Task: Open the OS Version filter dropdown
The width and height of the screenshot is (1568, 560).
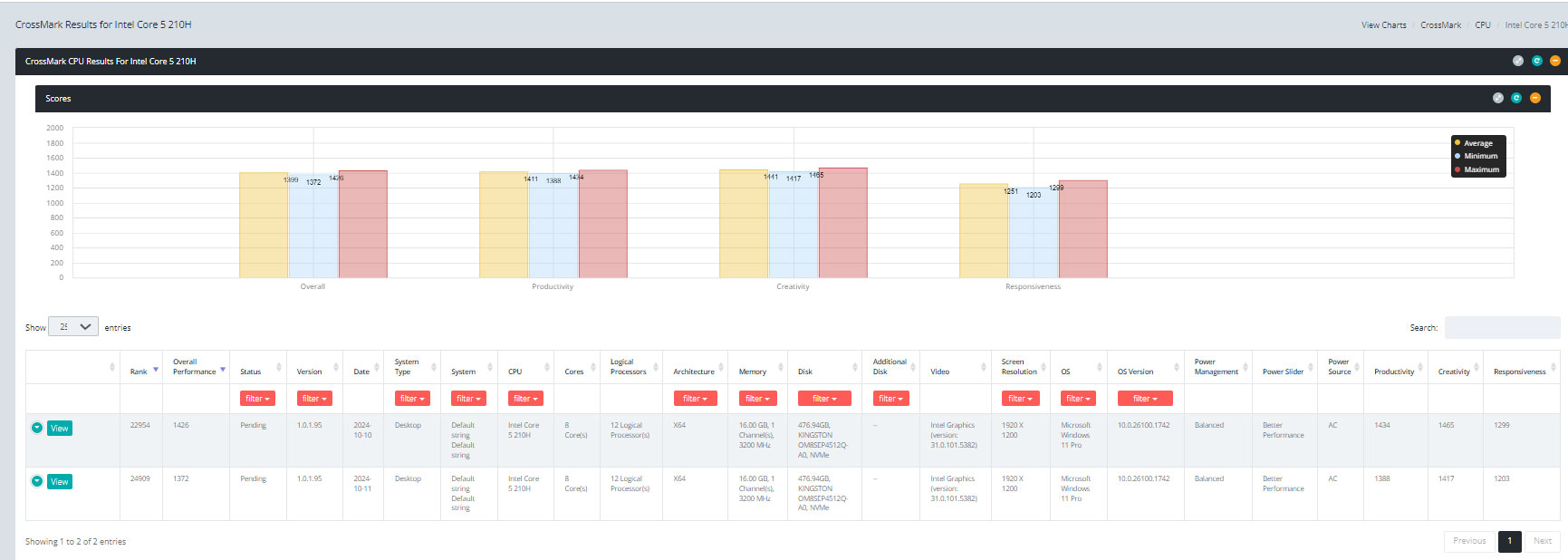Action: [x=1145, y=399]
